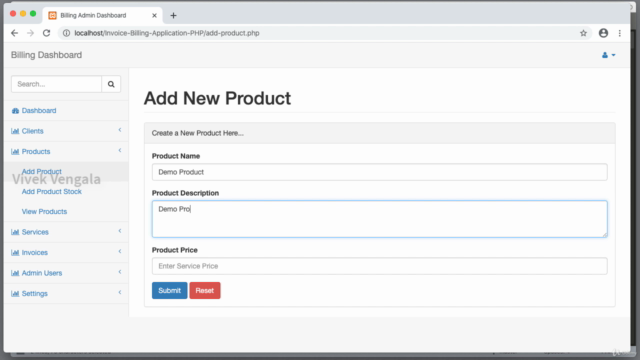Click the site info icon in address bar
Screen dimensions: 640x360
pos(66,33)
